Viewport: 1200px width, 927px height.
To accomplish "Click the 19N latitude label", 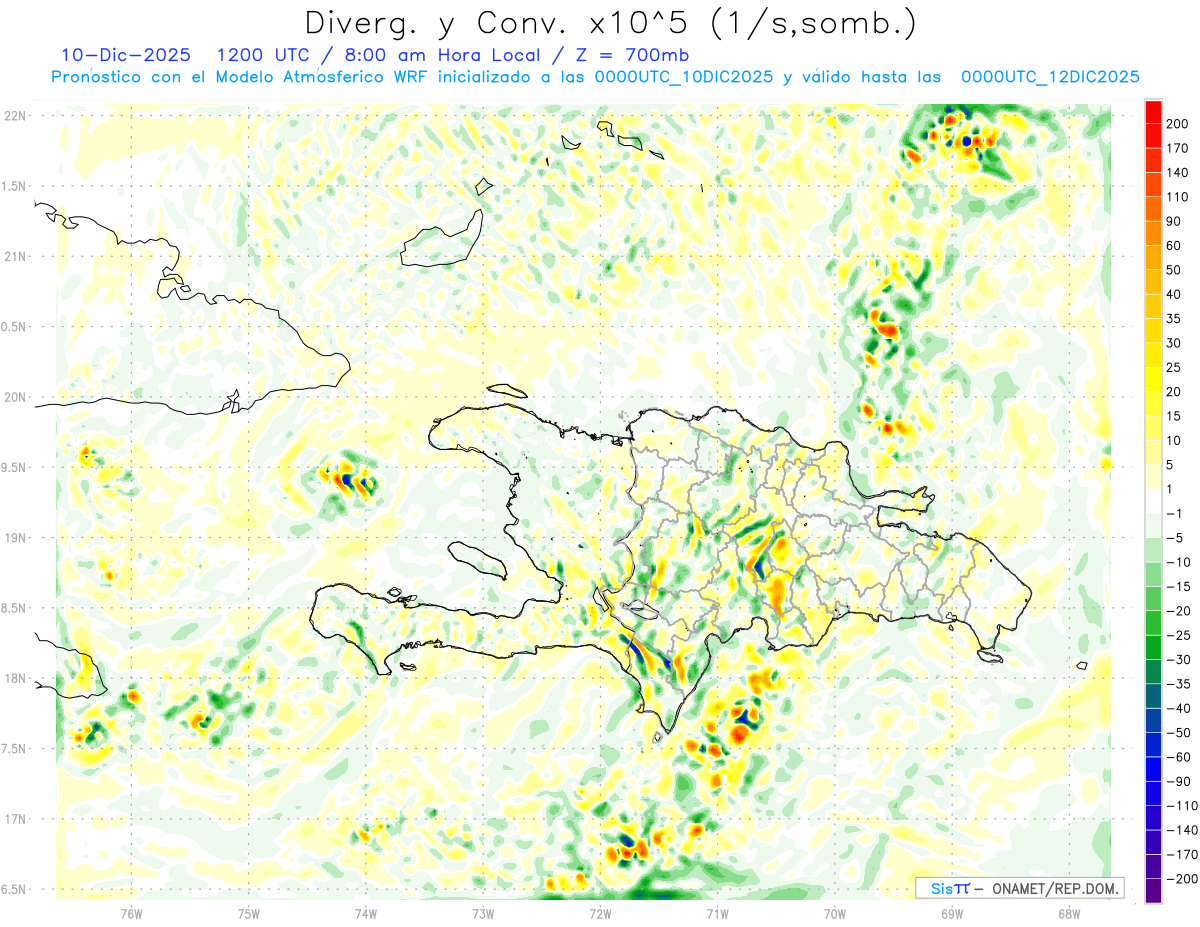I will pyautogui.click(x=15, y=538).
